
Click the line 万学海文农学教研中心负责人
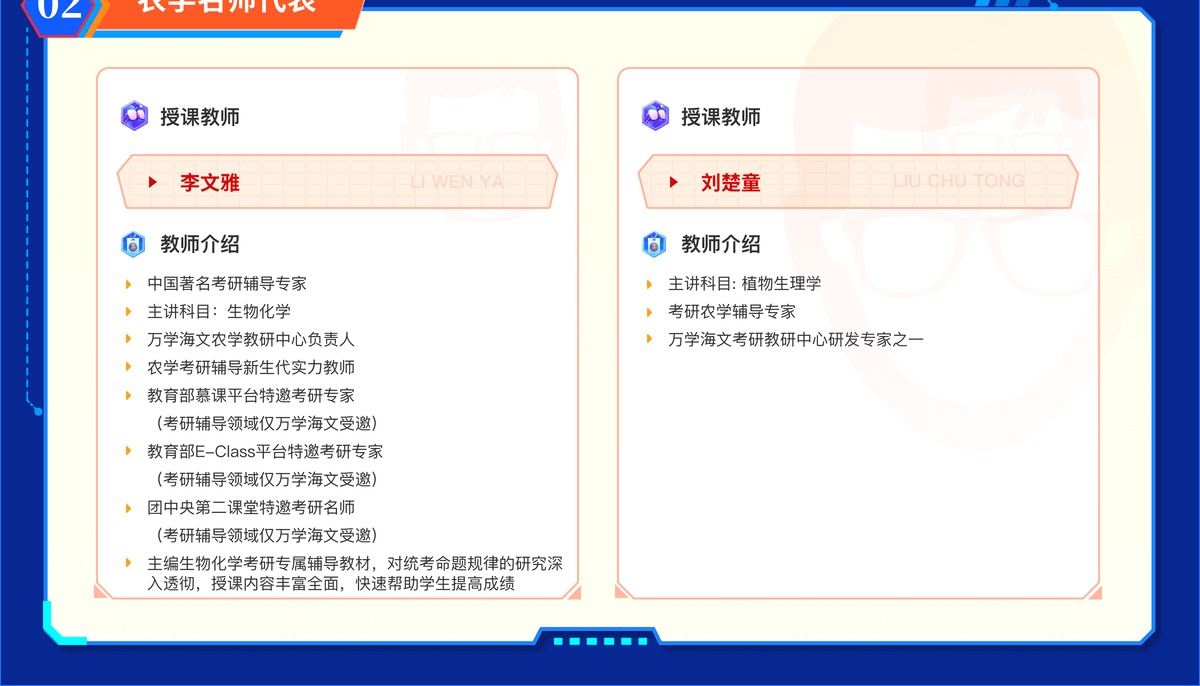[251, 340]
